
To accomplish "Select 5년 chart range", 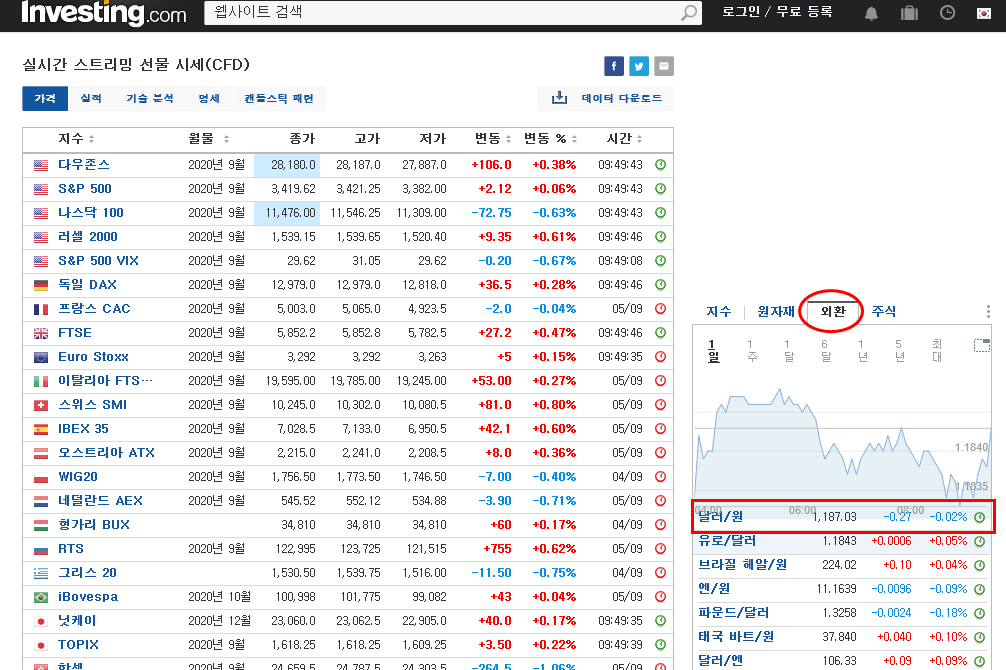I will click(x=899, y=351).
